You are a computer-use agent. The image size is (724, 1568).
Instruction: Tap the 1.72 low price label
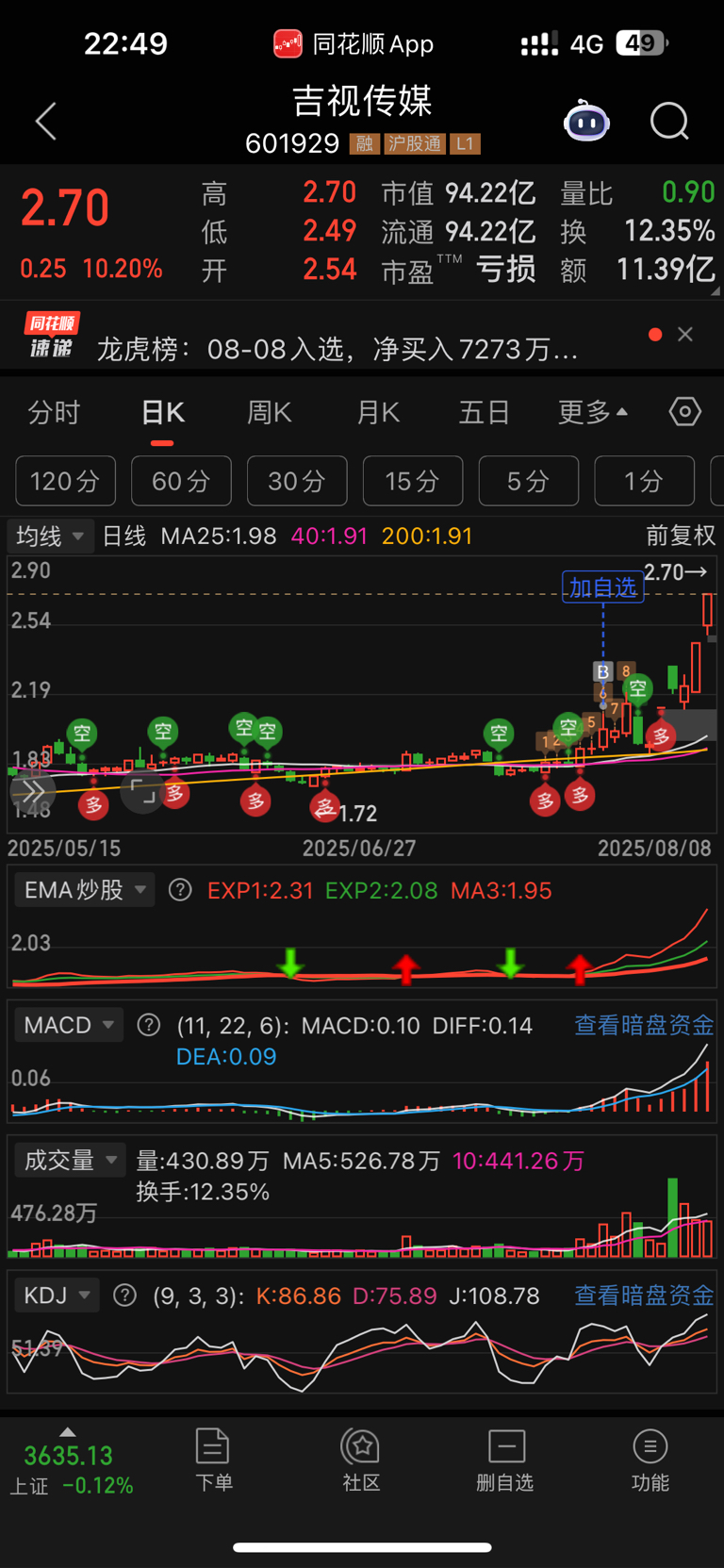[357, 813]
